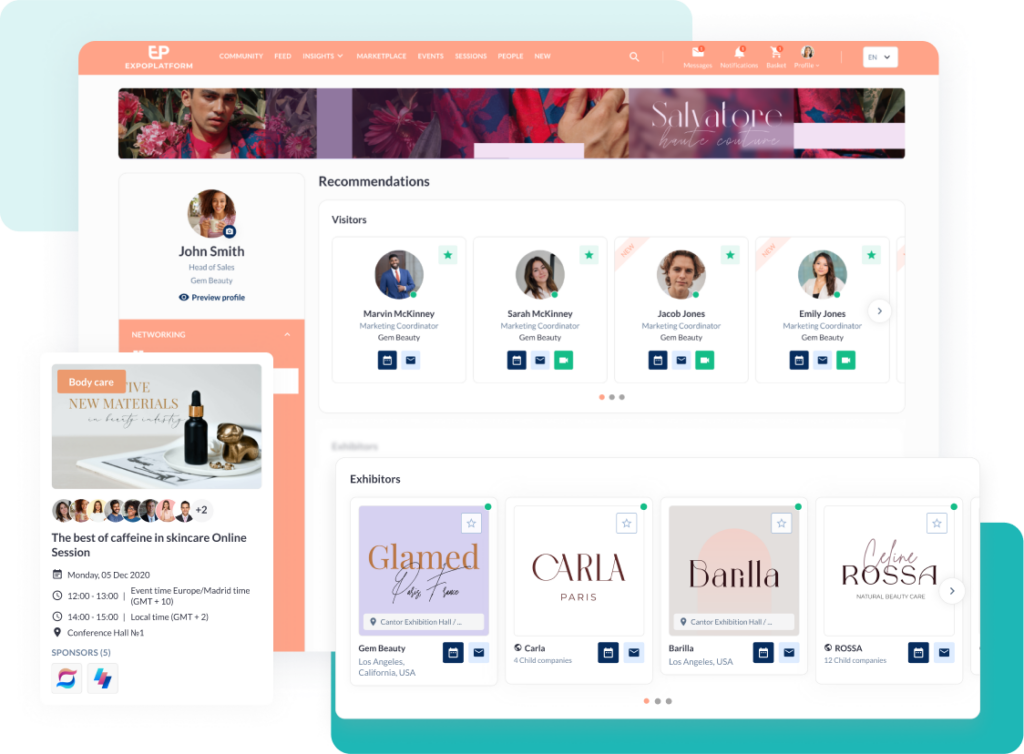Viewport: 1024px width, 754px height.
Task: Open Marvin McKinney's profile name
Action: [x=398, y=314]
